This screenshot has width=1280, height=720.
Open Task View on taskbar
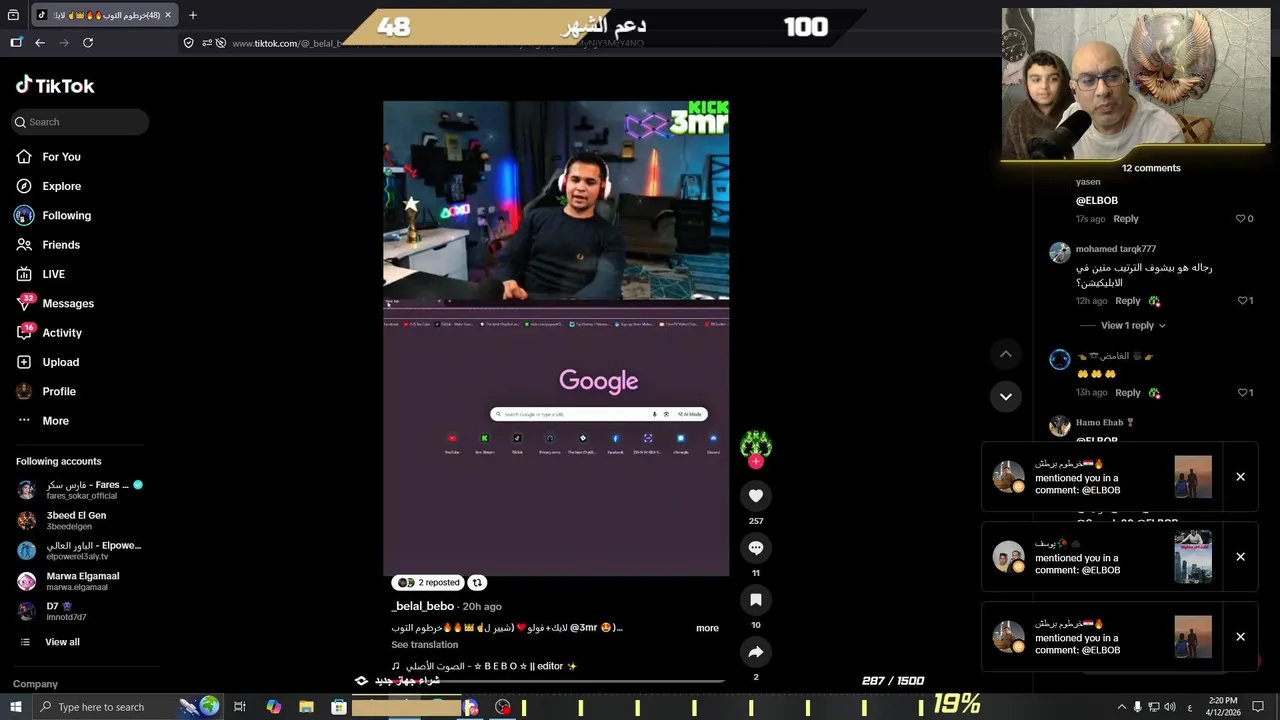point(240,707)
